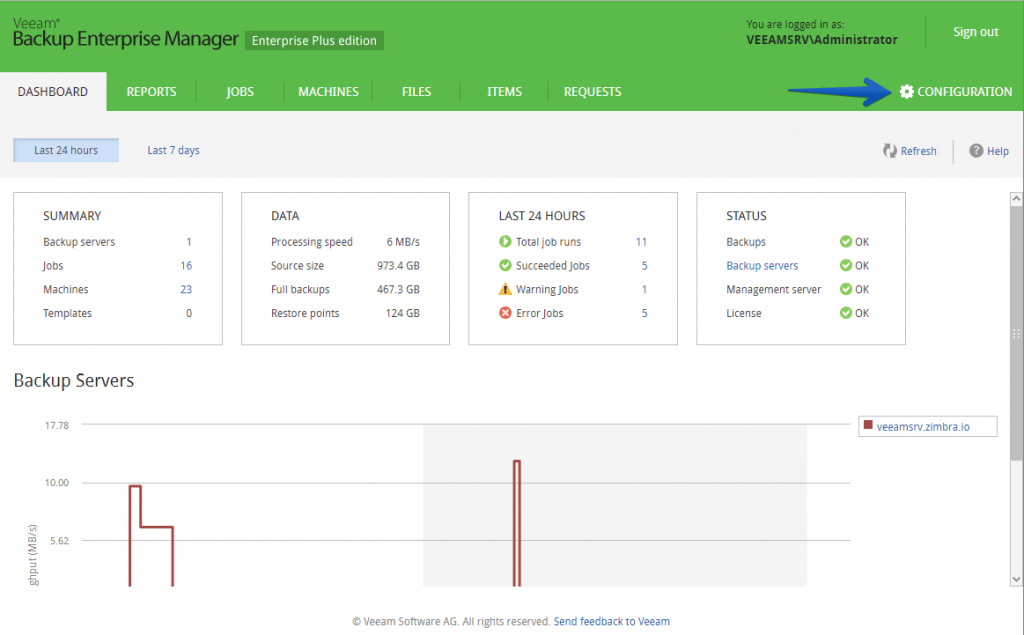The height and width of the screenshot is (635, 1024).
Task: Open the Requests tab
Action: 592,91
